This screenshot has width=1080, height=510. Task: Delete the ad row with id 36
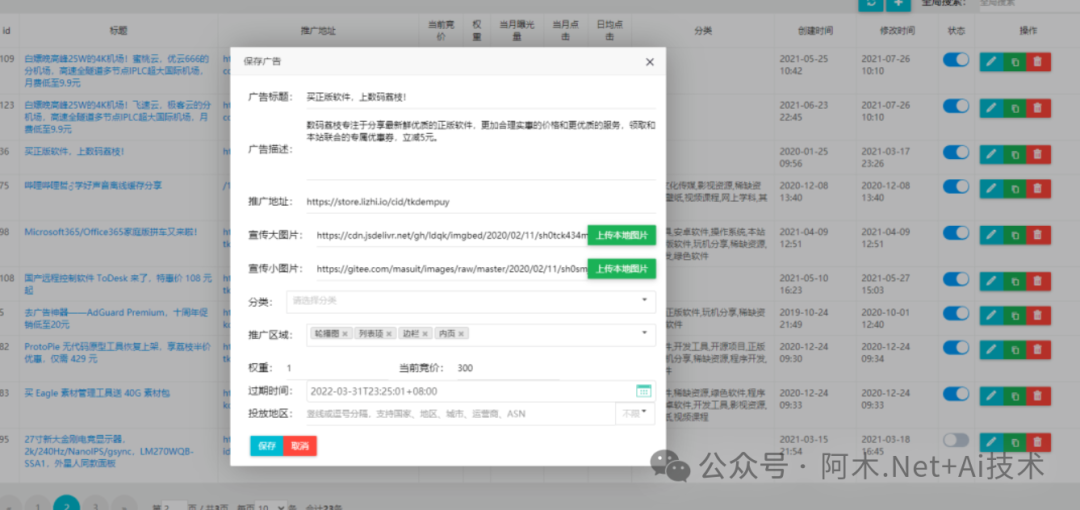pos(1039,154)
